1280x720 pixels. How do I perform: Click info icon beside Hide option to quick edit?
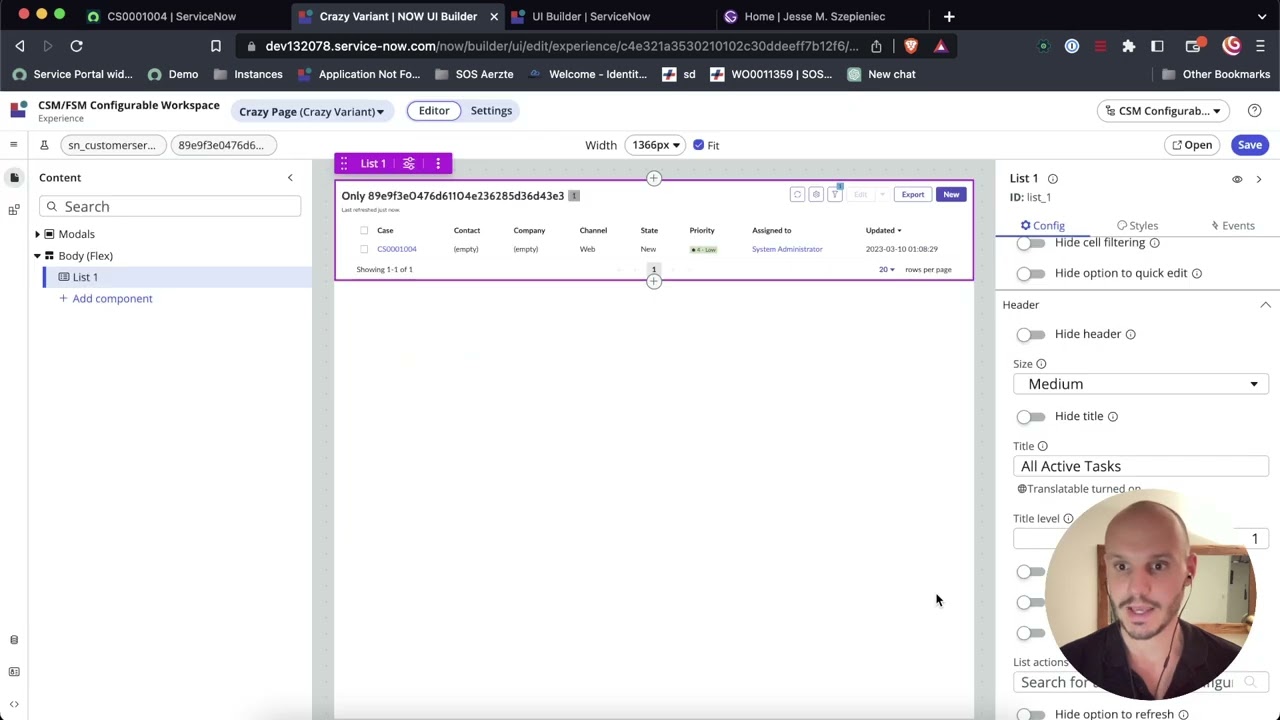(1196, 273)
